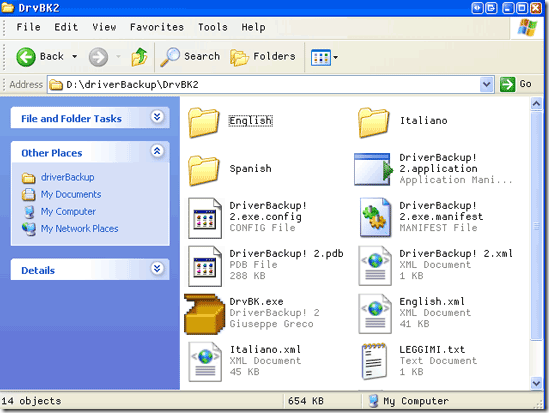
Task: Click driverBackup folder icon in Other Places
Action: (28, 178)
